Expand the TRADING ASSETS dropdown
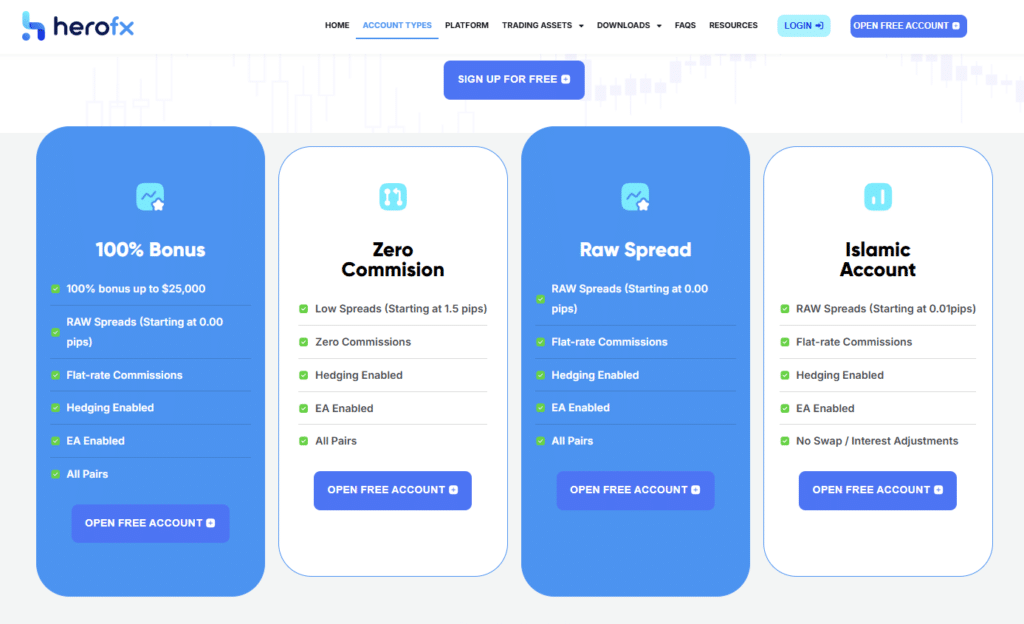 click(x=536, y=25)
